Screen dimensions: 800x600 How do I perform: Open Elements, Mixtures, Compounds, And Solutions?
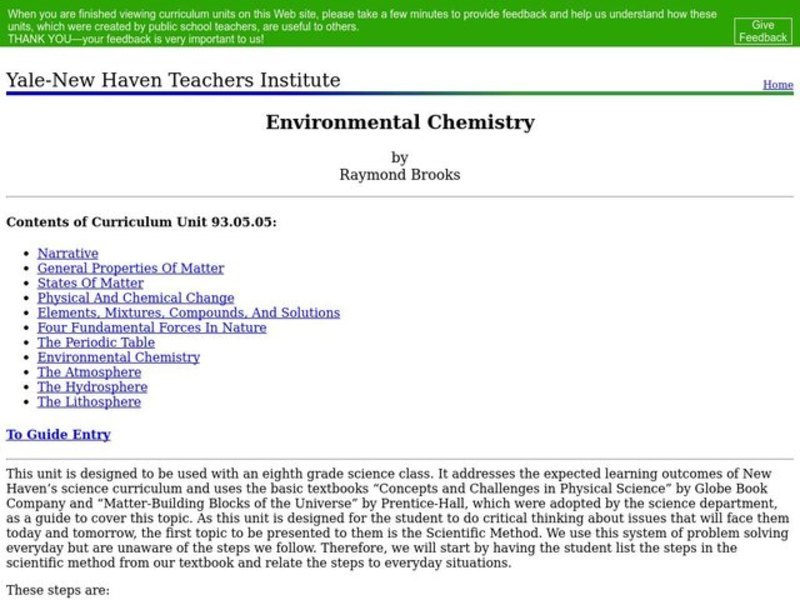[188, 313]
